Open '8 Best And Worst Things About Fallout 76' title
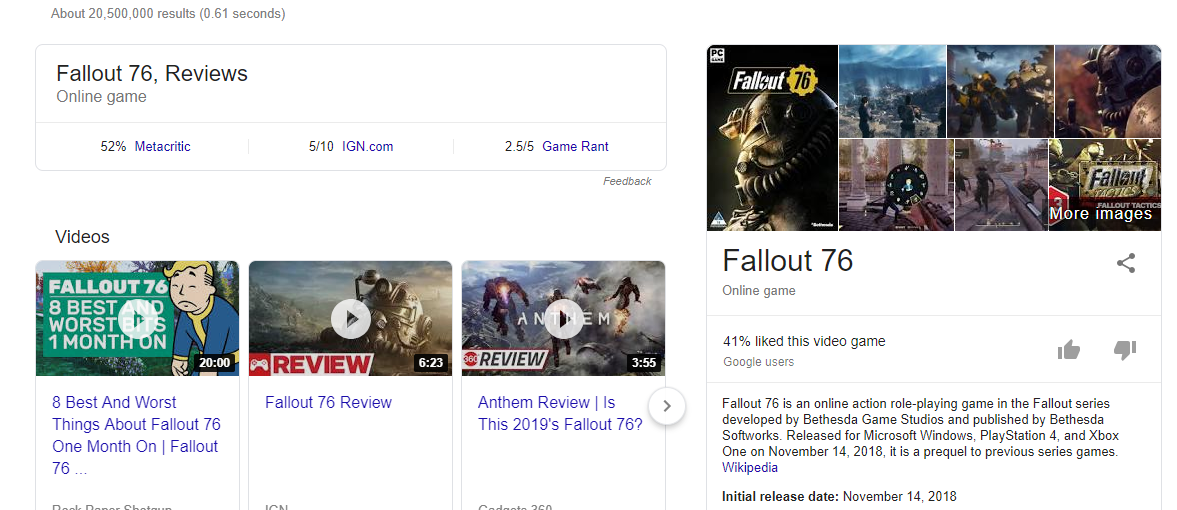Screen dimensions: 1177x510 pyautogui.click(x=136, y=436)
